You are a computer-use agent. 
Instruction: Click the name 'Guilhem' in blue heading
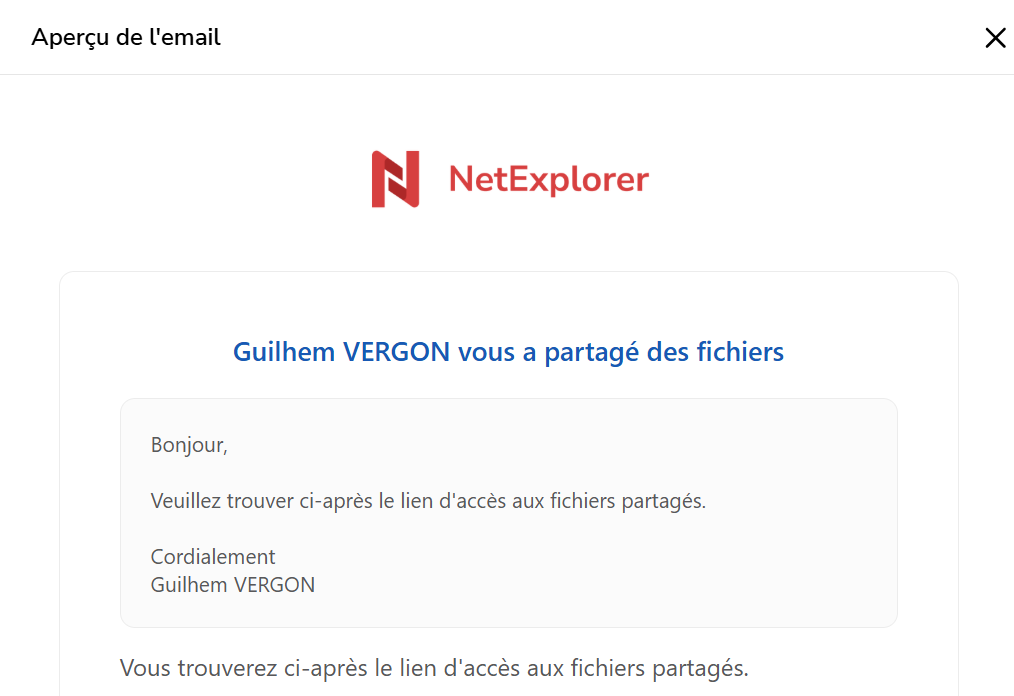284,353
